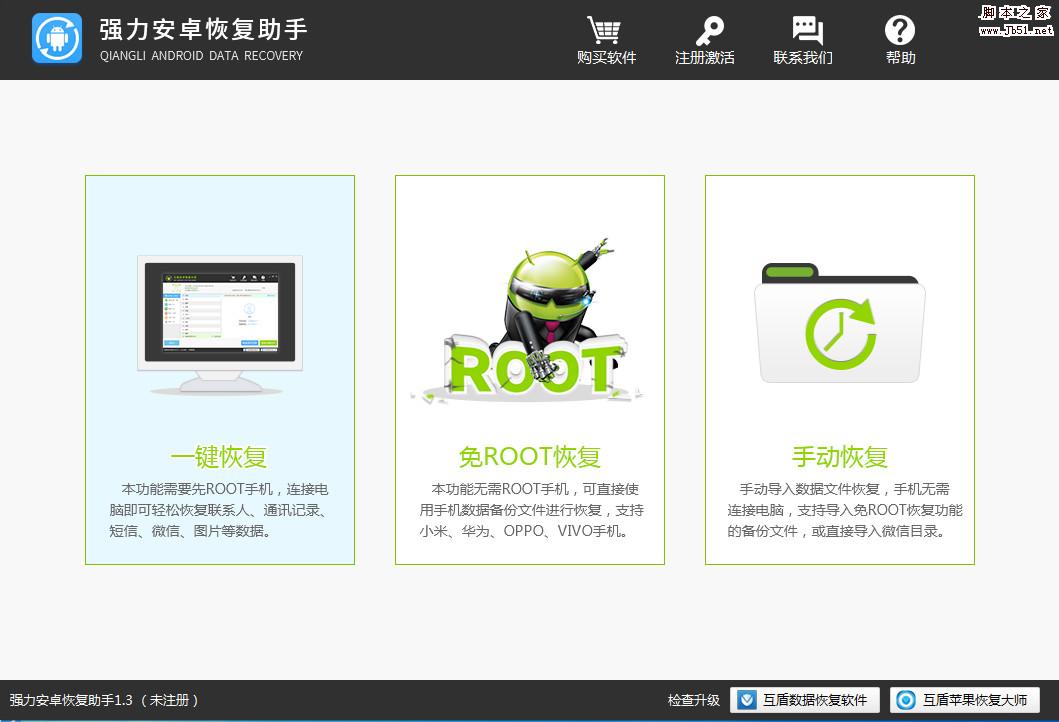This screenshot has width=1059, height=722.
Task: Choose the 一键恢复 heading
Action: [x=219, y=457]
